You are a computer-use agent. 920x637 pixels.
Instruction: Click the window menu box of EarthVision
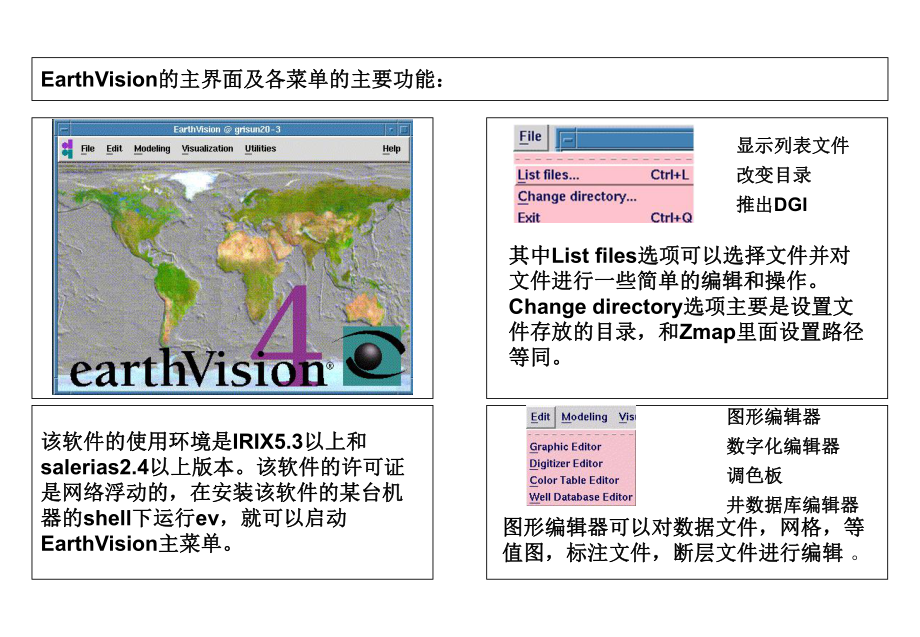click(62, 131)
